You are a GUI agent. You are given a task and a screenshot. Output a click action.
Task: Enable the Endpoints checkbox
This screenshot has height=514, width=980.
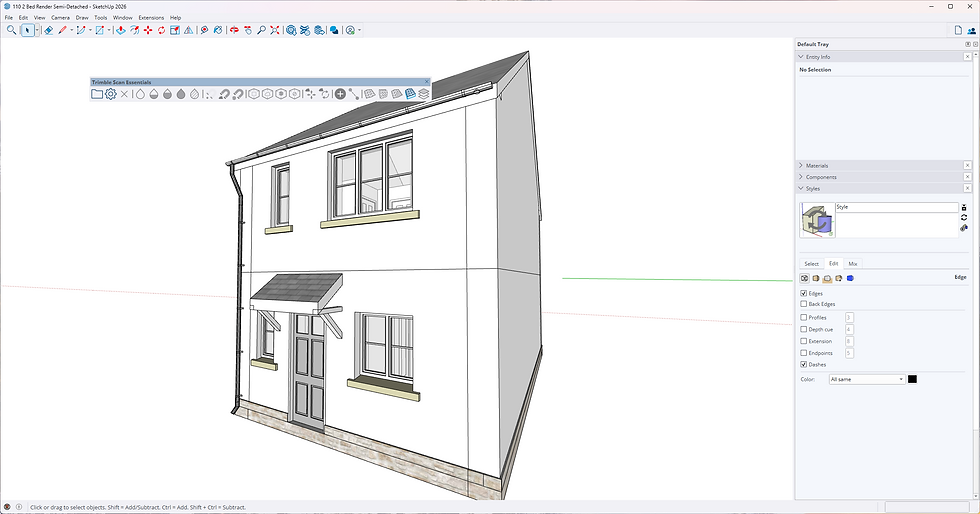[804, 353]
